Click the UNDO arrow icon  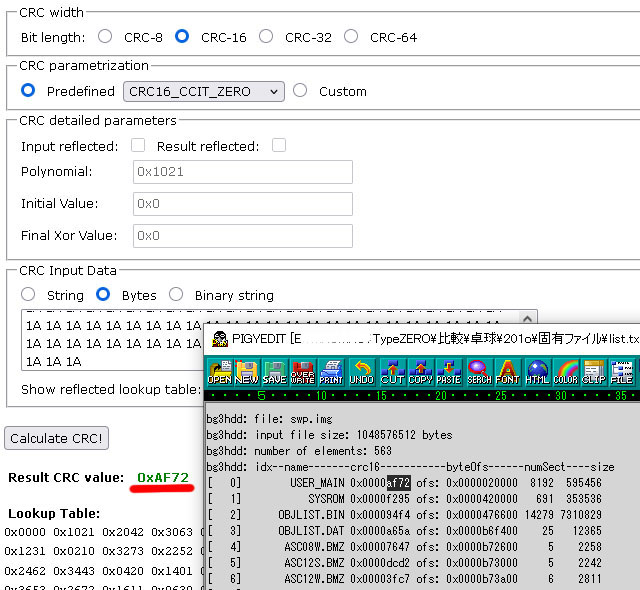361,373
